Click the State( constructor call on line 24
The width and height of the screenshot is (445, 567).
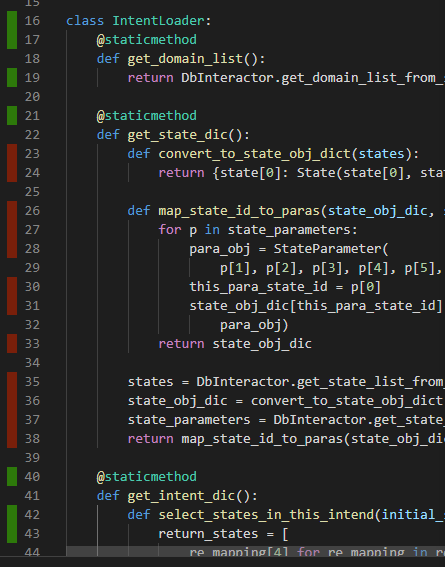tap(320, 172)
